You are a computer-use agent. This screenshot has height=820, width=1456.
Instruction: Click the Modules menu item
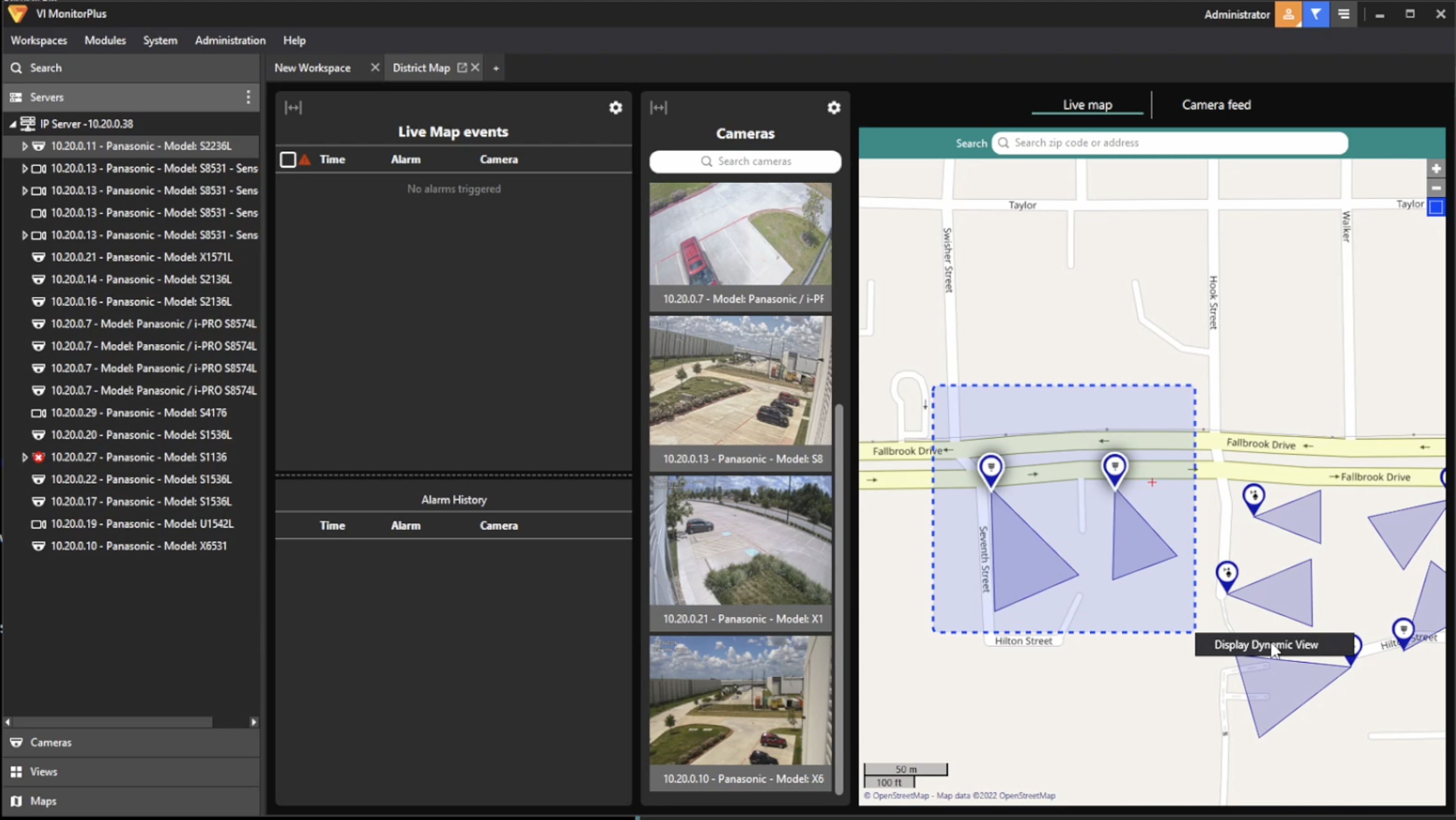104,40
